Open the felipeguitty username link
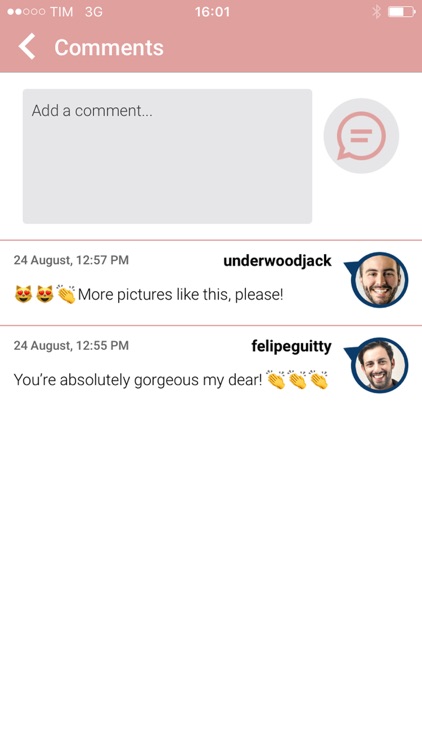 pos(291,346)
